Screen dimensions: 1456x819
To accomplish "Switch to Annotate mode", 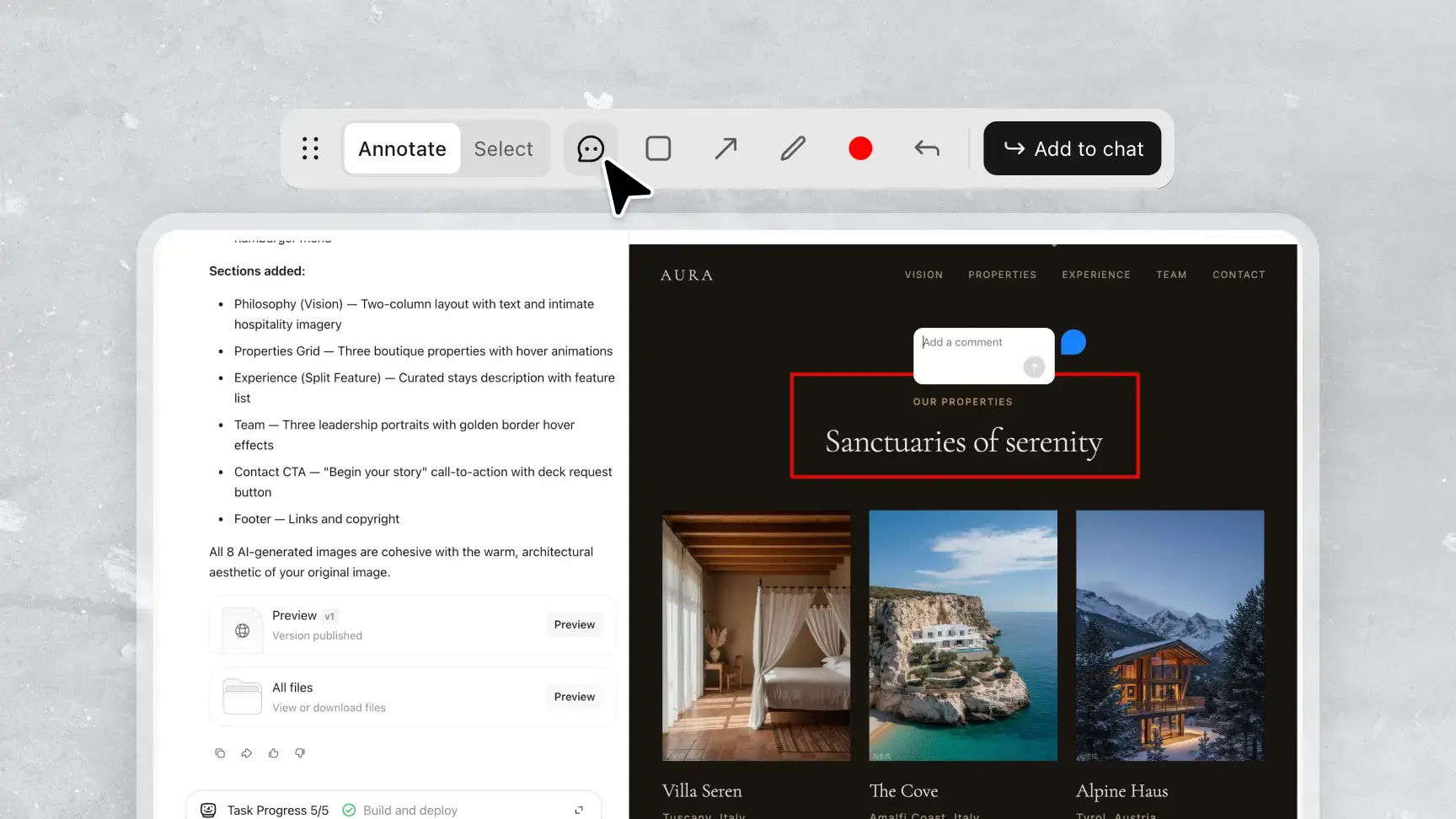I will (402, 148).
